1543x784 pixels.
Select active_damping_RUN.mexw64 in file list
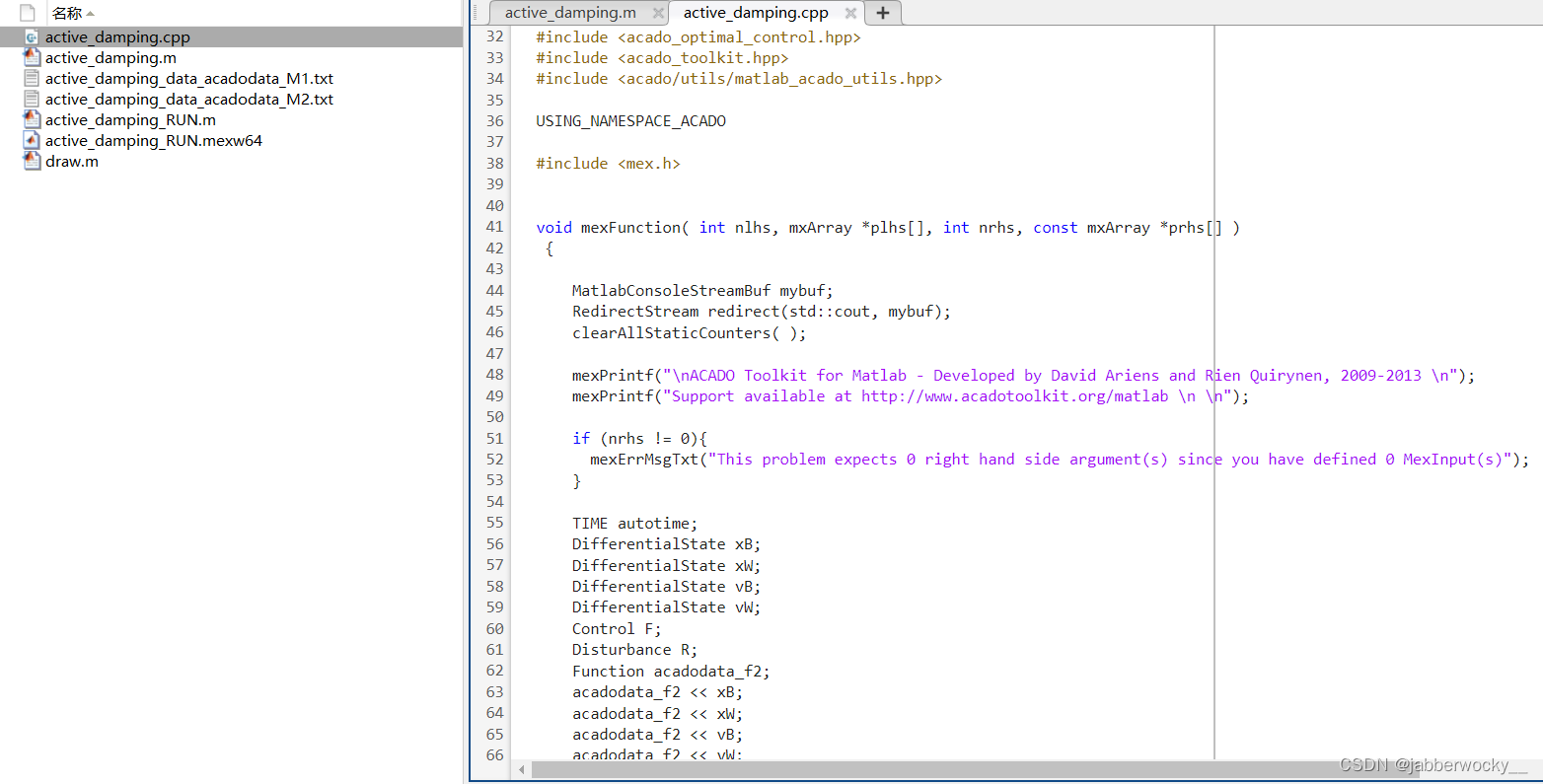point(154,141)
